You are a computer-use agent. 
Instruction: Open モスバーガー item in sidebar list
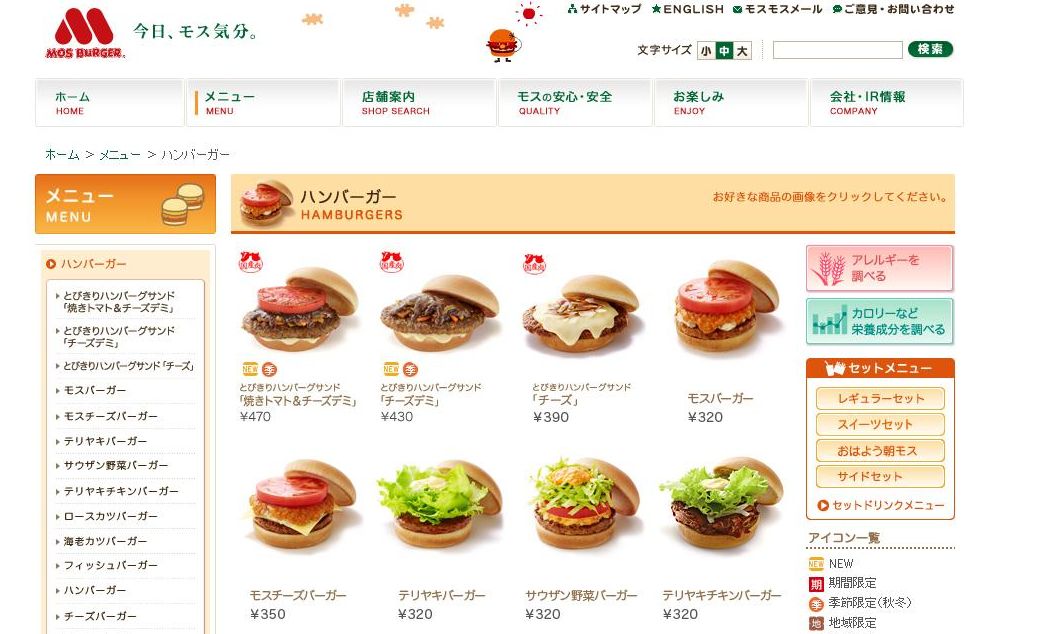coord(95,390)
